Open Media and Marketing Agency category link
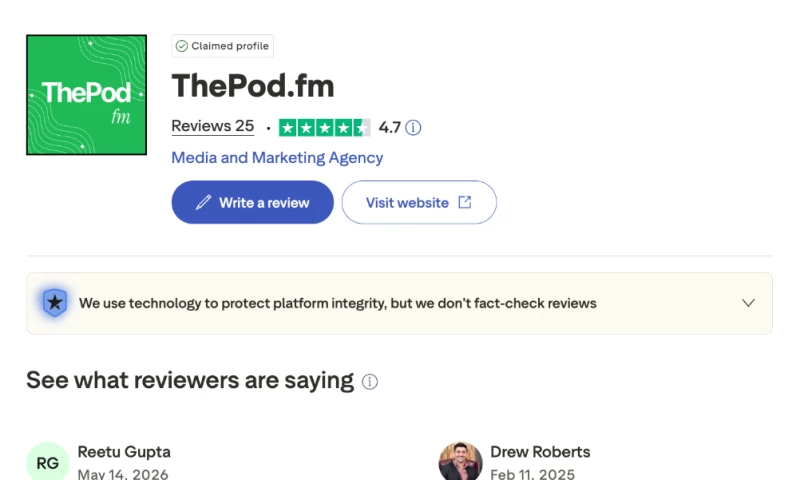The height and width of the screenshot is (480, 800). (277, 158)
